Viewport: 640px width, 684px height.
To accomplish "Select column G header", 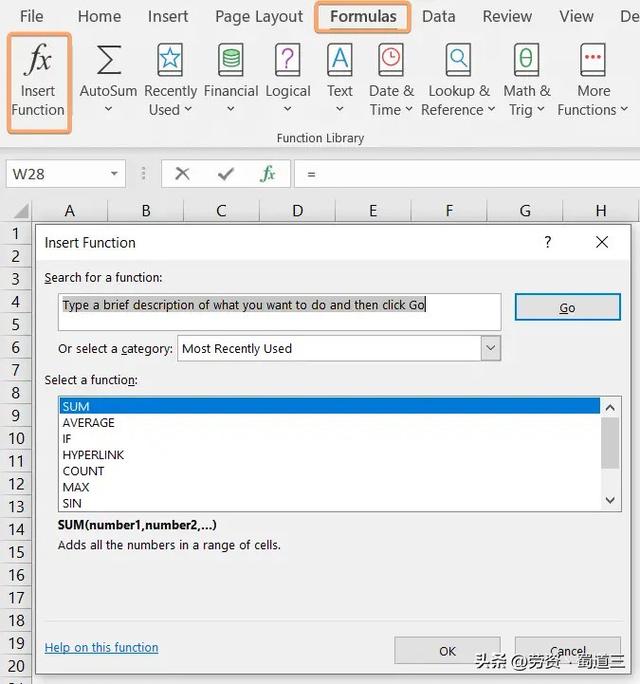I will click(525, 211).
